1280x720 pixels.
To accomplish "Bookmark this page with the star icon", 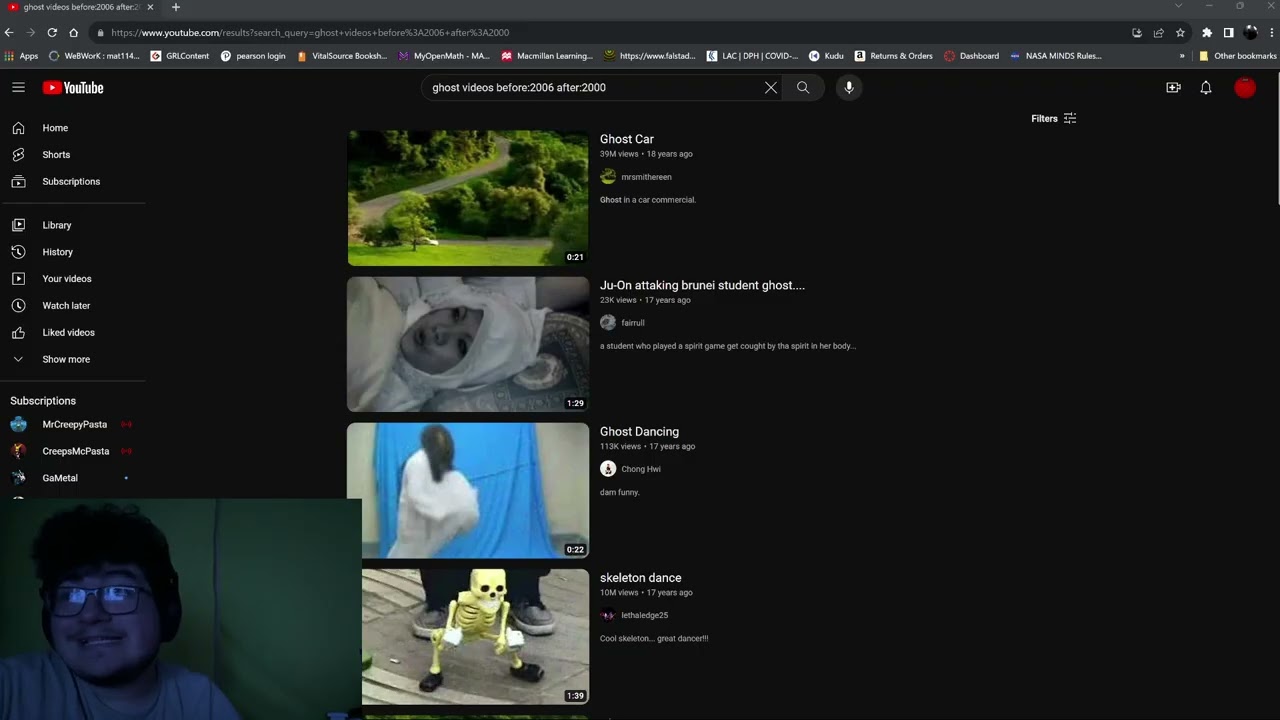I will (1180, 32).
